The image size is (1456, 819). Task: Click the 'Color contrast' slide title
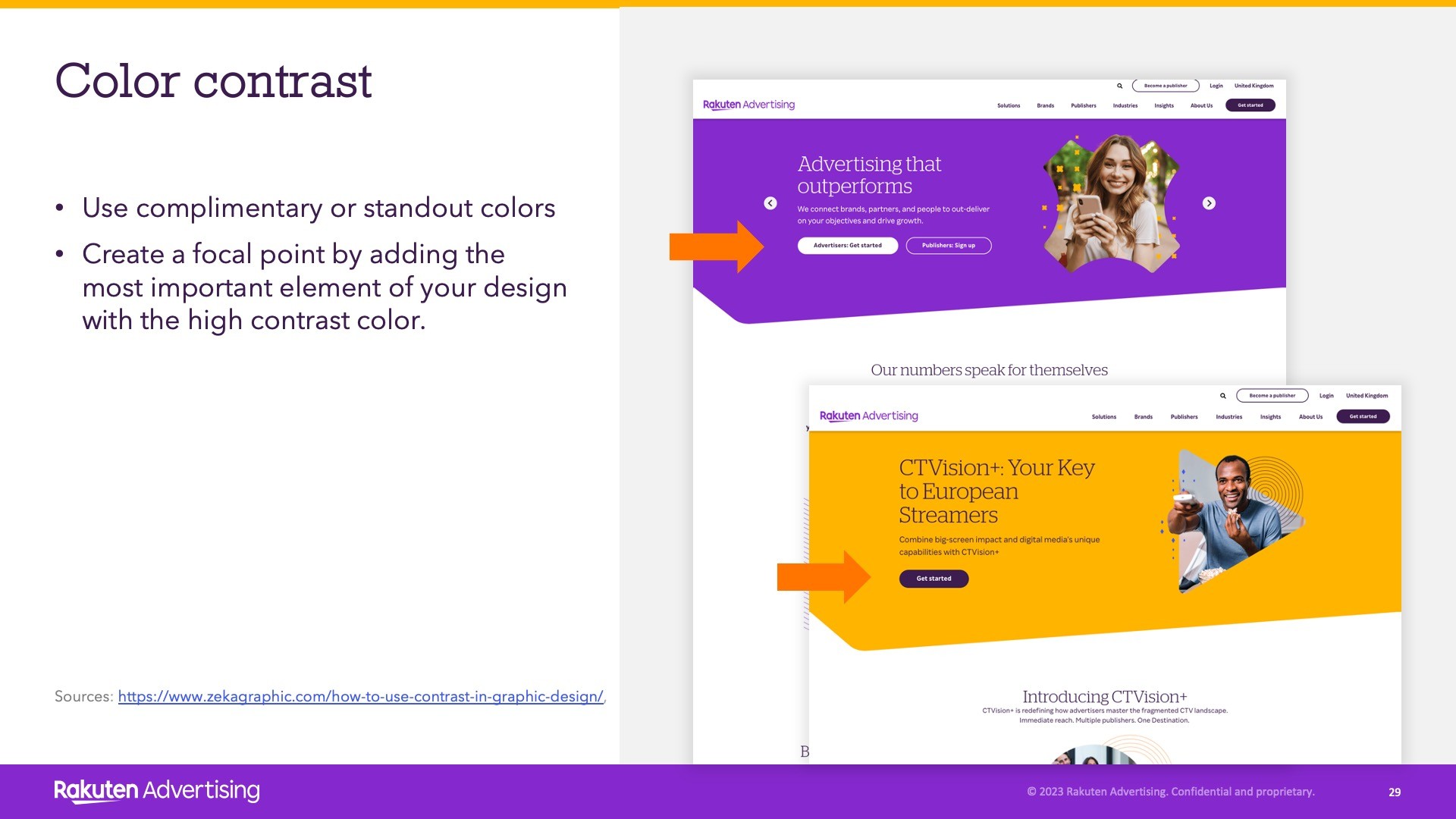[213, 81]
